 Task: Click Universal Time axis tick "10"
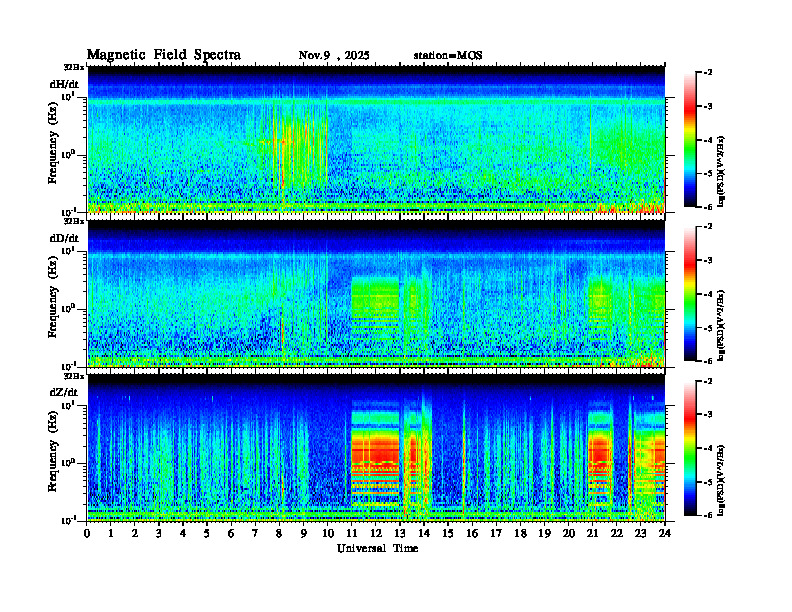(x=327, y=534)
